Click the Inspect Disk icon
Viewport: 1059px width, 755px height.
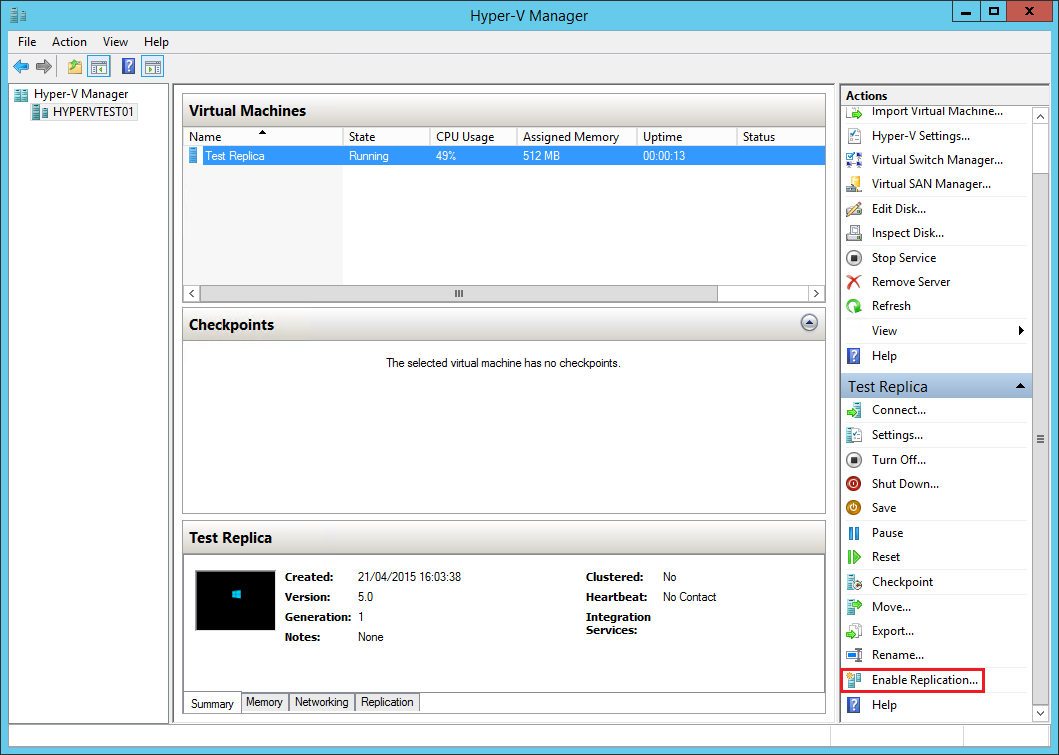pos(854,233)
